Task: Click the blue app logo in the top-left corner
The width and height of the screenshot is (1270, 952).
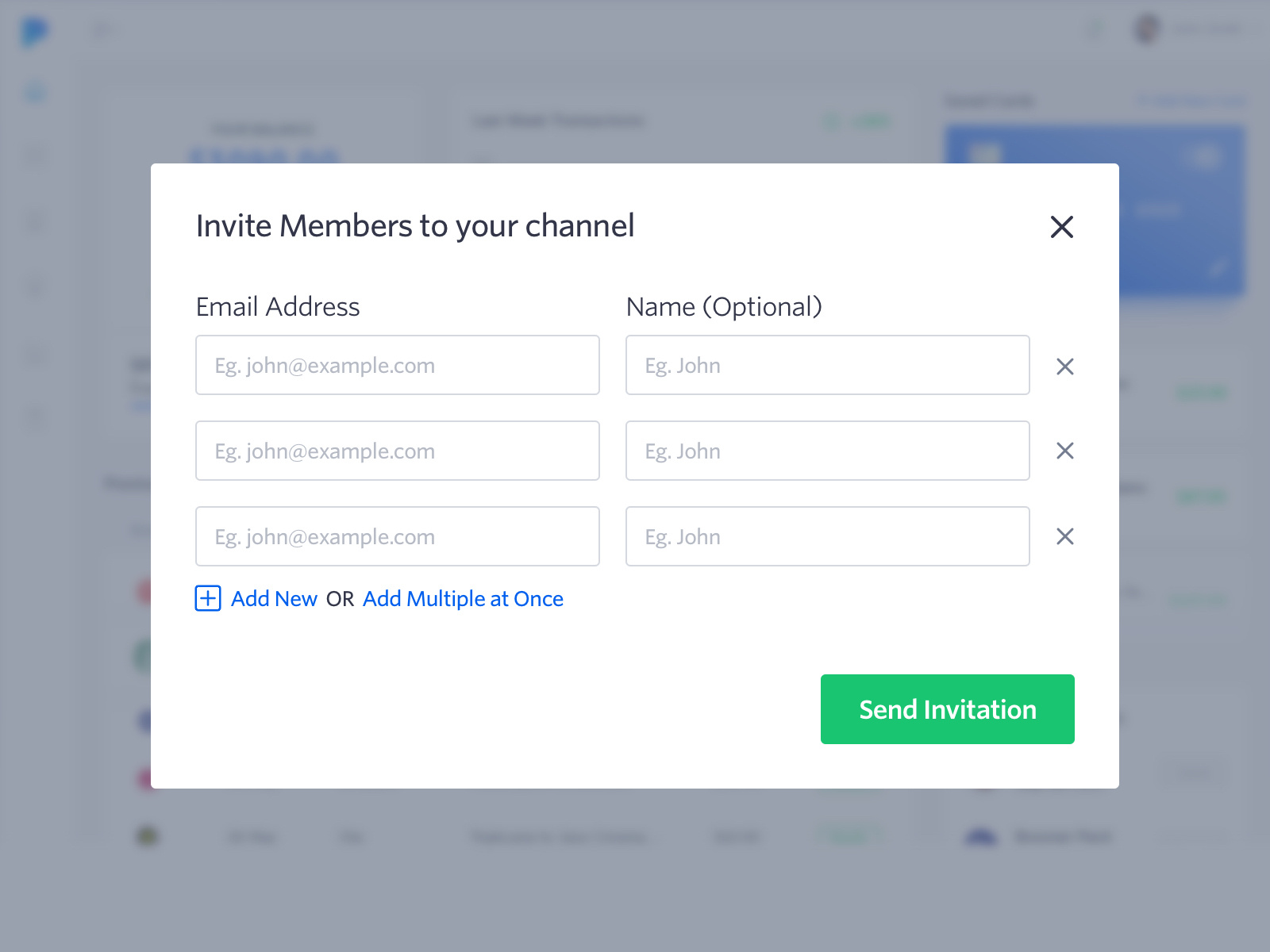Action: pos(33,30)
